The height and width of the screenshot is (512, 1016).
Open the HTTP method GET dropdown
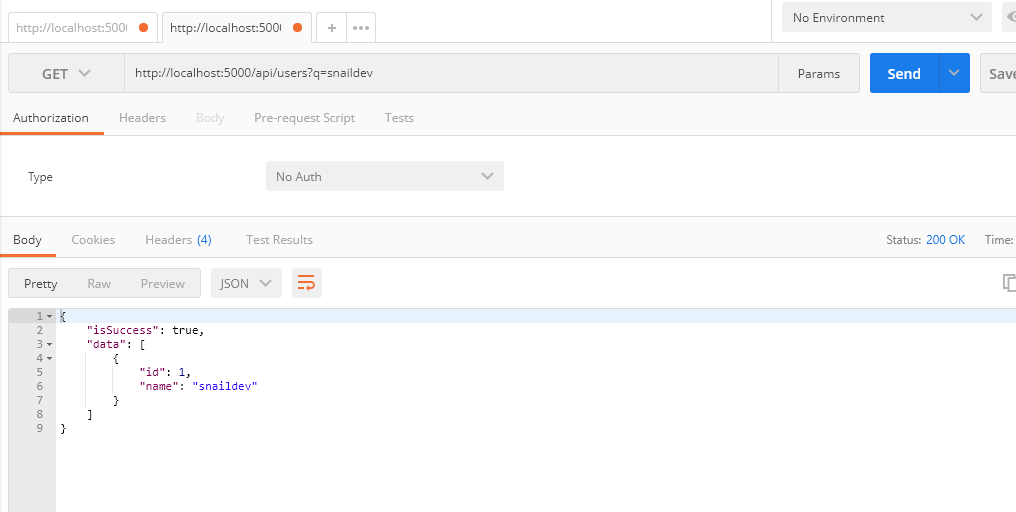tap(66, 73)
